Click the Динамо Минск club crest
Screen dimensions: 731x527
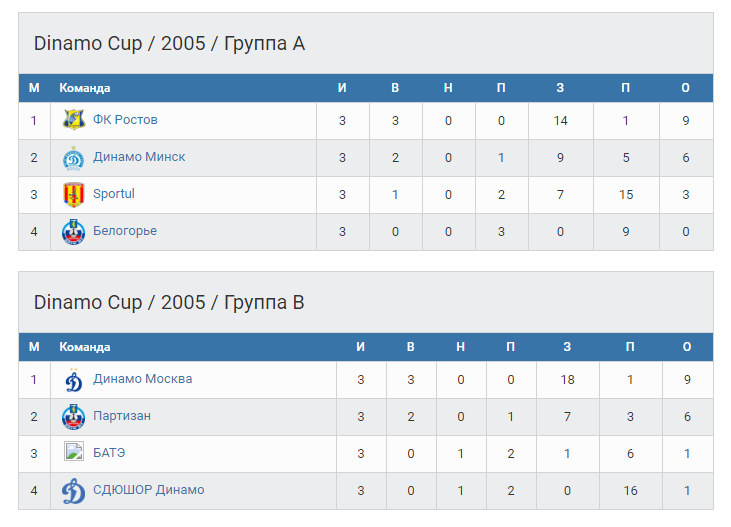pyautogui.click(x=74, y=158)
